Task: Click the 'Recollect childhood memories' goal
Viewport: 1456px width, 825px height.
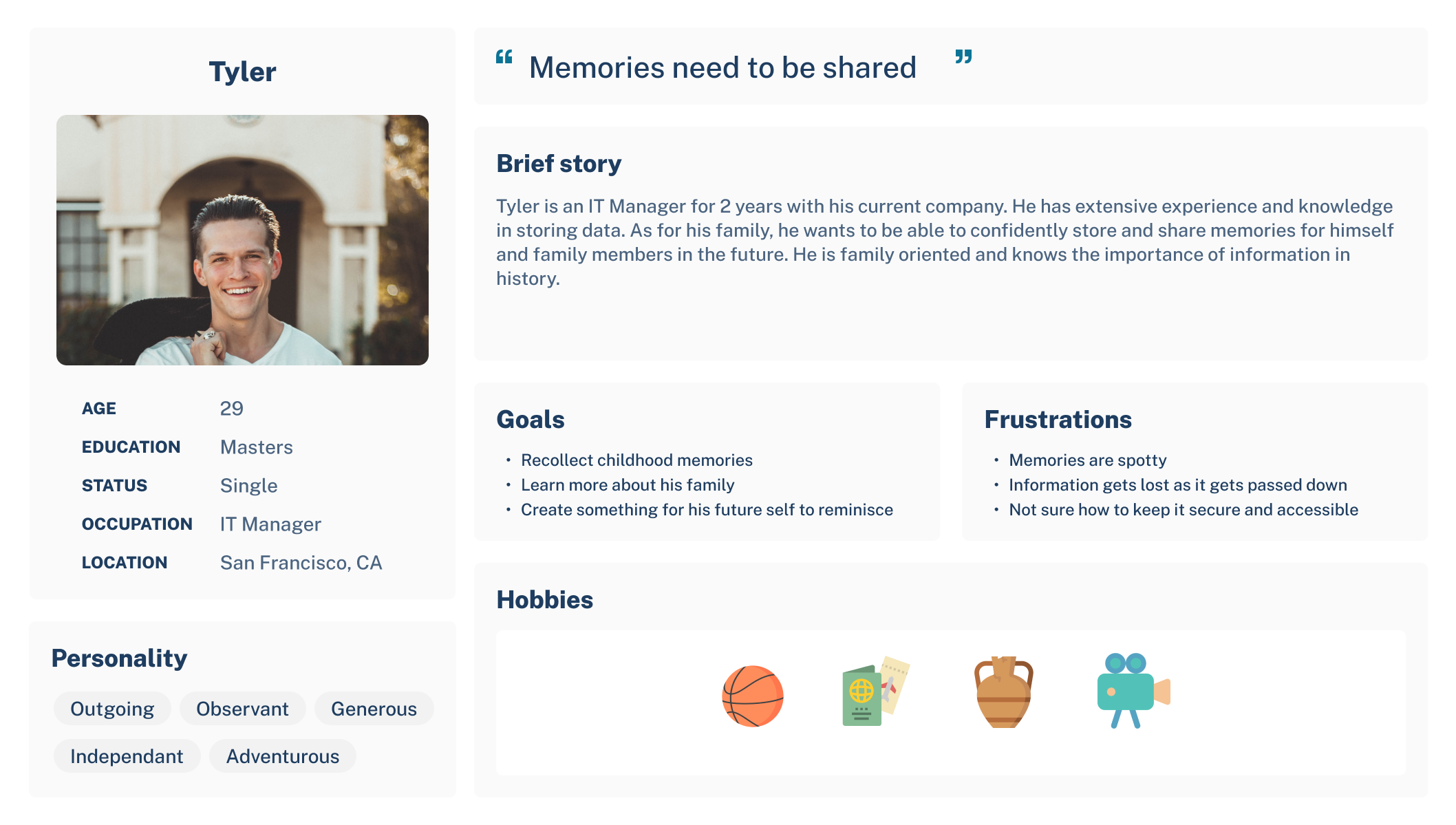Action: pos(636,460)
